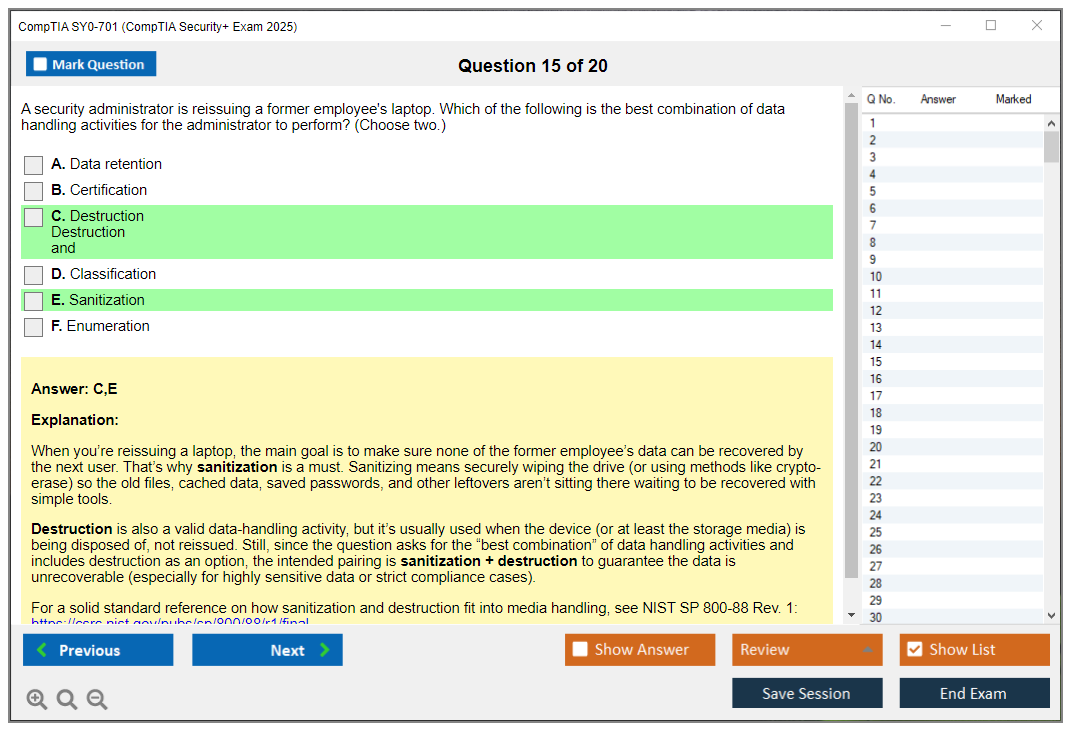This screenshot has height=735, width=1075.
Task: Open the NIST SP 800-88 link
Action: pos(170,620)
